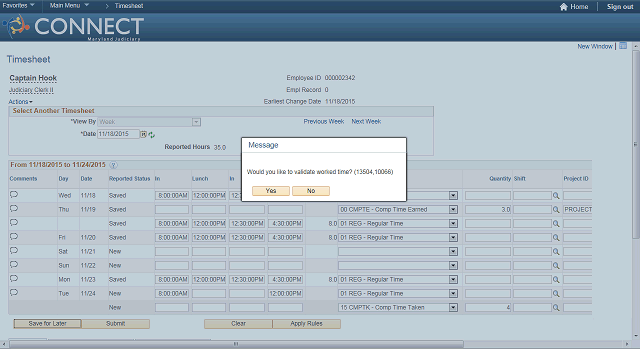Open the help icon beside the date range

(113, 165)
